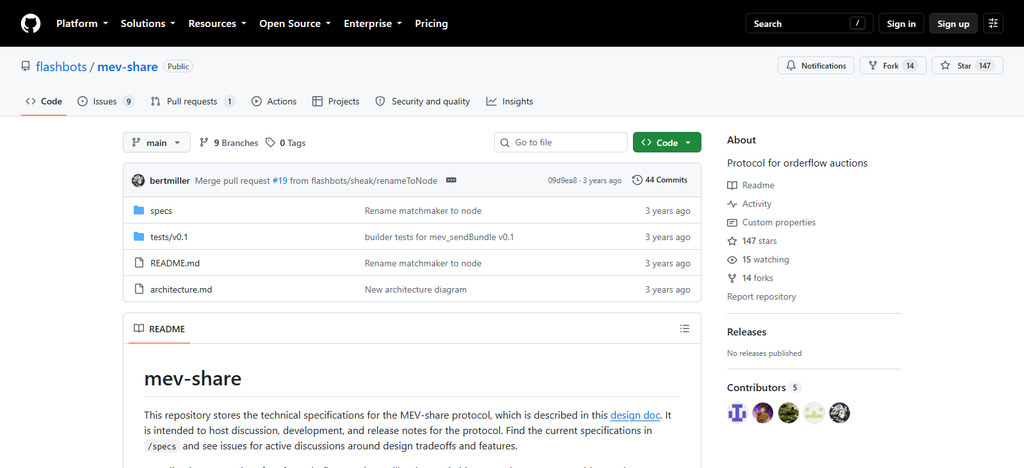Fork the repository with Fork button
The height and width of the screenshot is (468, 1024).
(893, 66)
